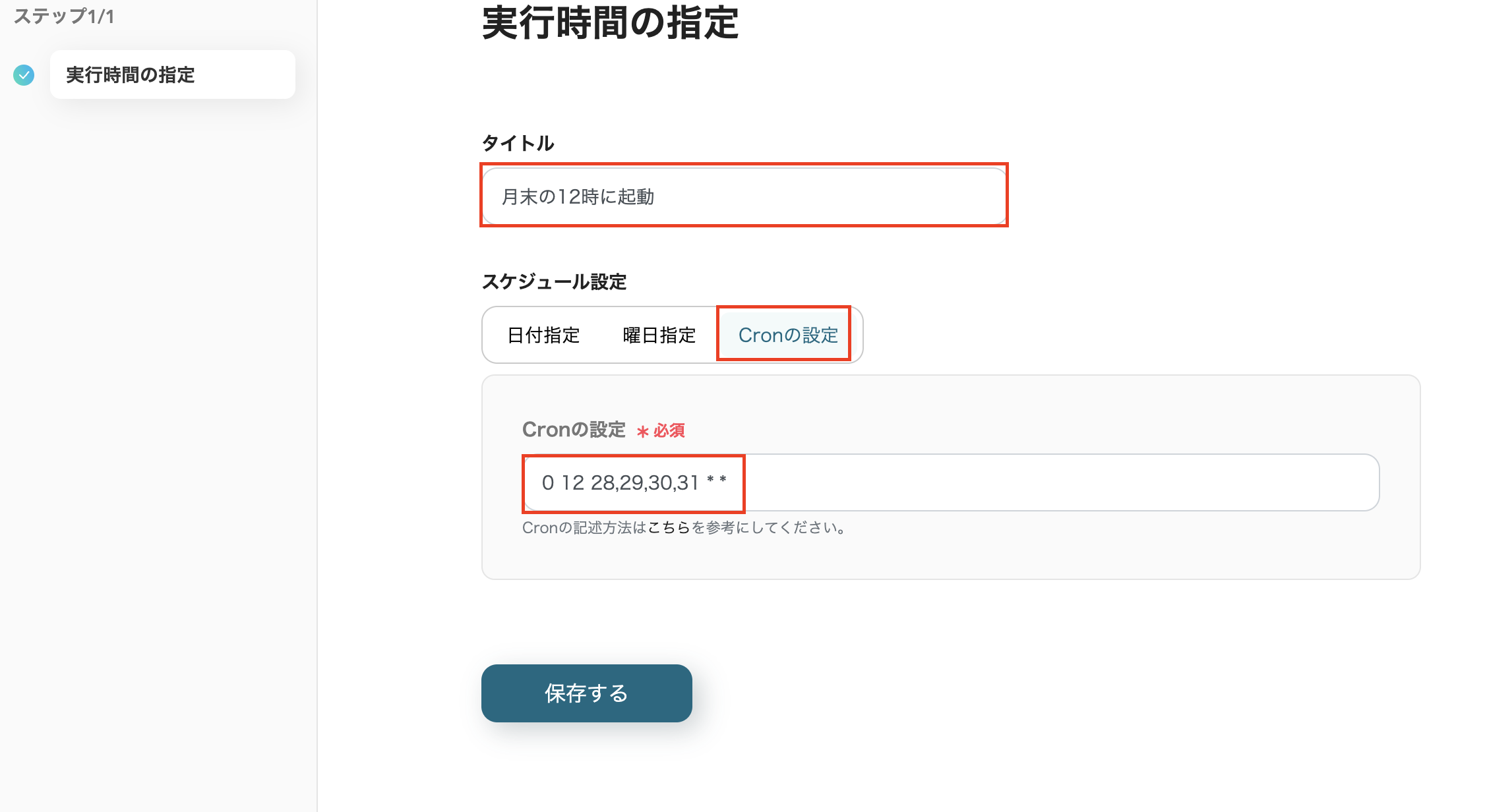Focus the title field containing 月末の12時に起動
Image resolution: width=1485 pixels, height=812 pixels.
[743, 196]
